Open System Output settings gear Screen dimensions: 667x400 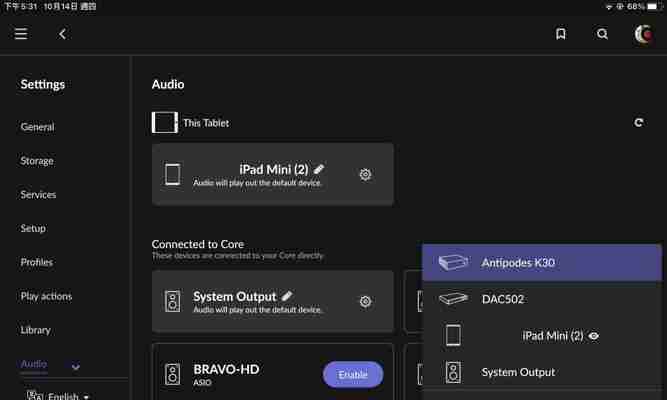(365, 302)
